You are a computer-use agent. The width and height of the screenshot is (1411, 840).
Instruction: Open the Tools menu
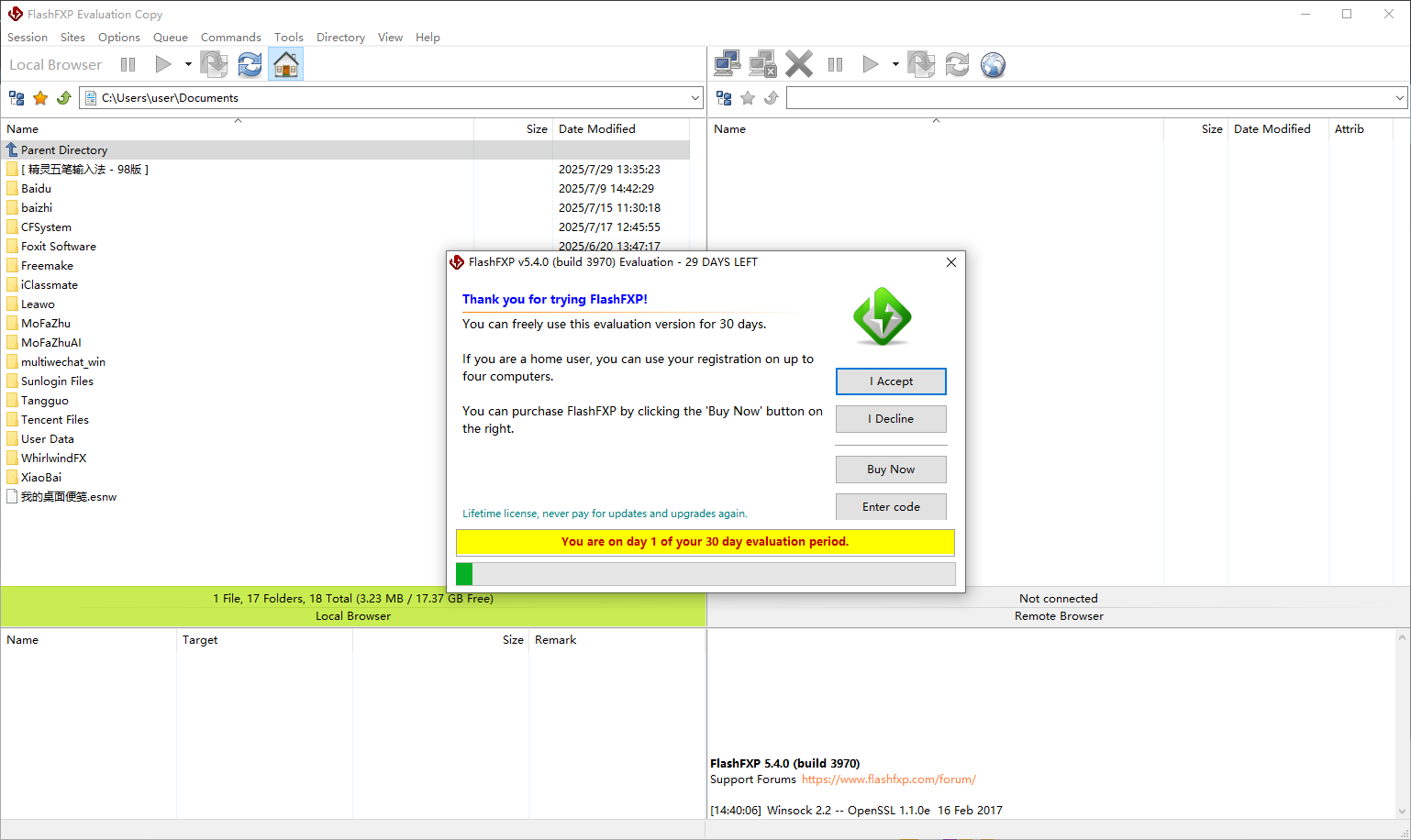click(x=289, y=38)
